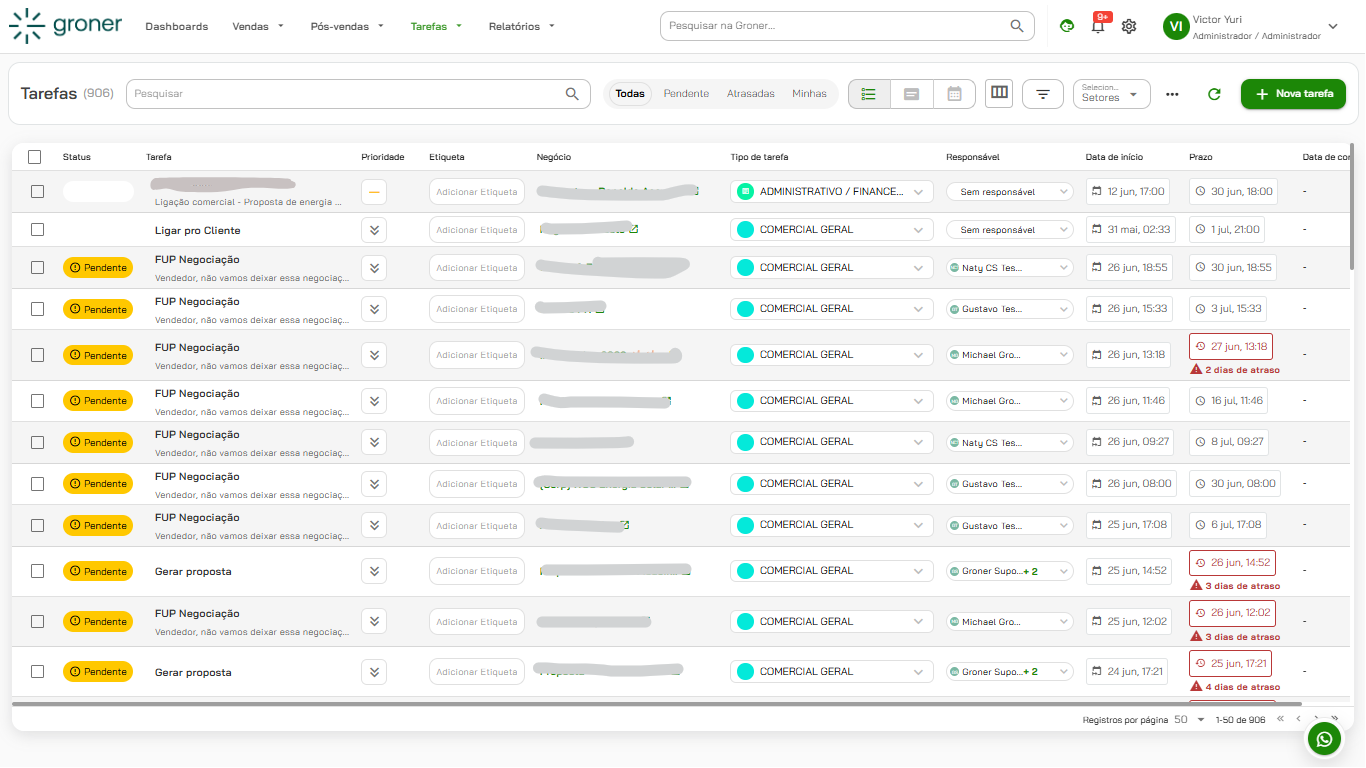Check the box for task due 27 jun, 13:18
1366x768 pixels.
37,355
